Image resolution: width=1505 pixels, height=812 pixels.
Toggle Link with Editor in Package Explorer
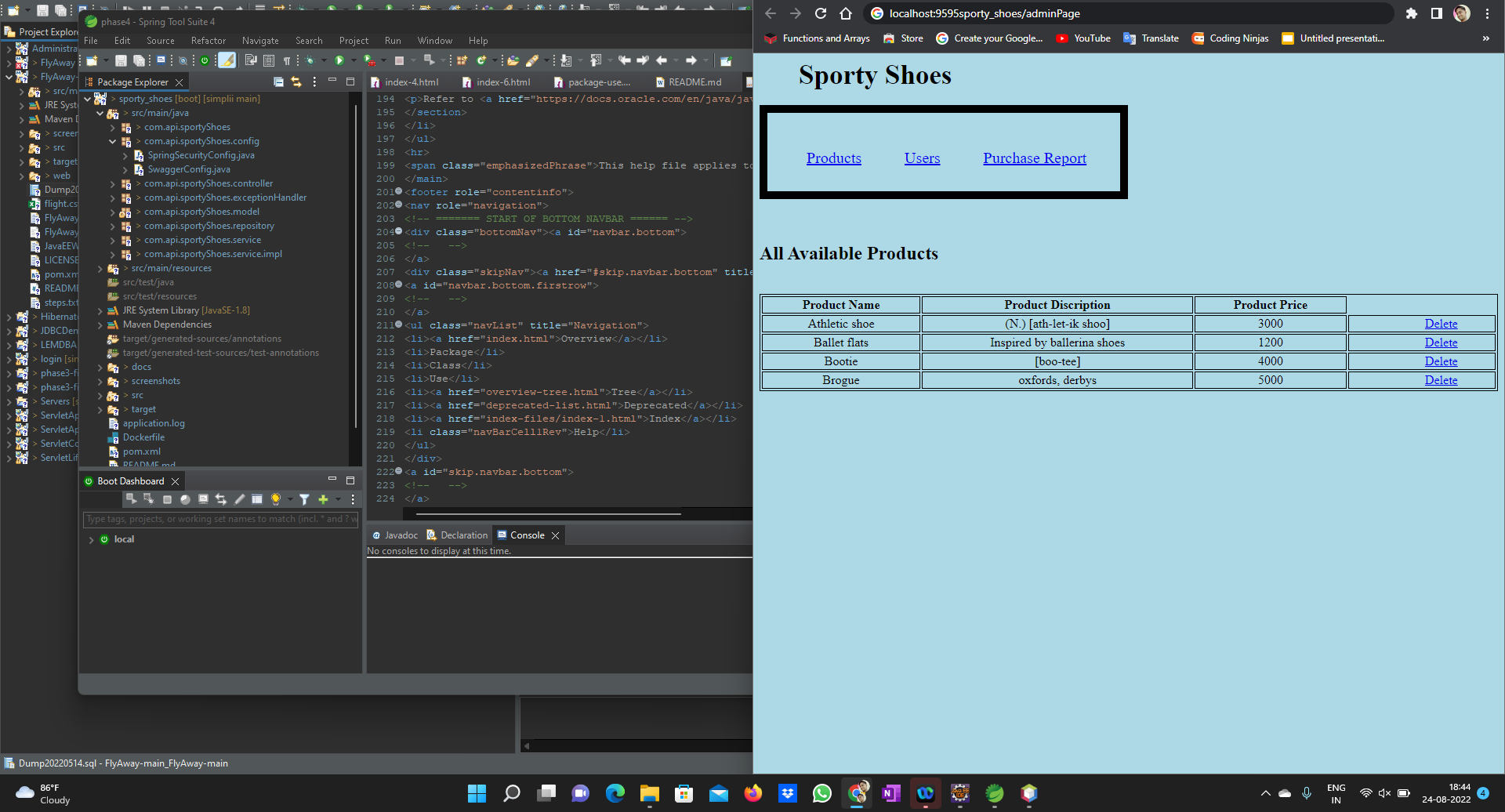click(x=296, y=82)
